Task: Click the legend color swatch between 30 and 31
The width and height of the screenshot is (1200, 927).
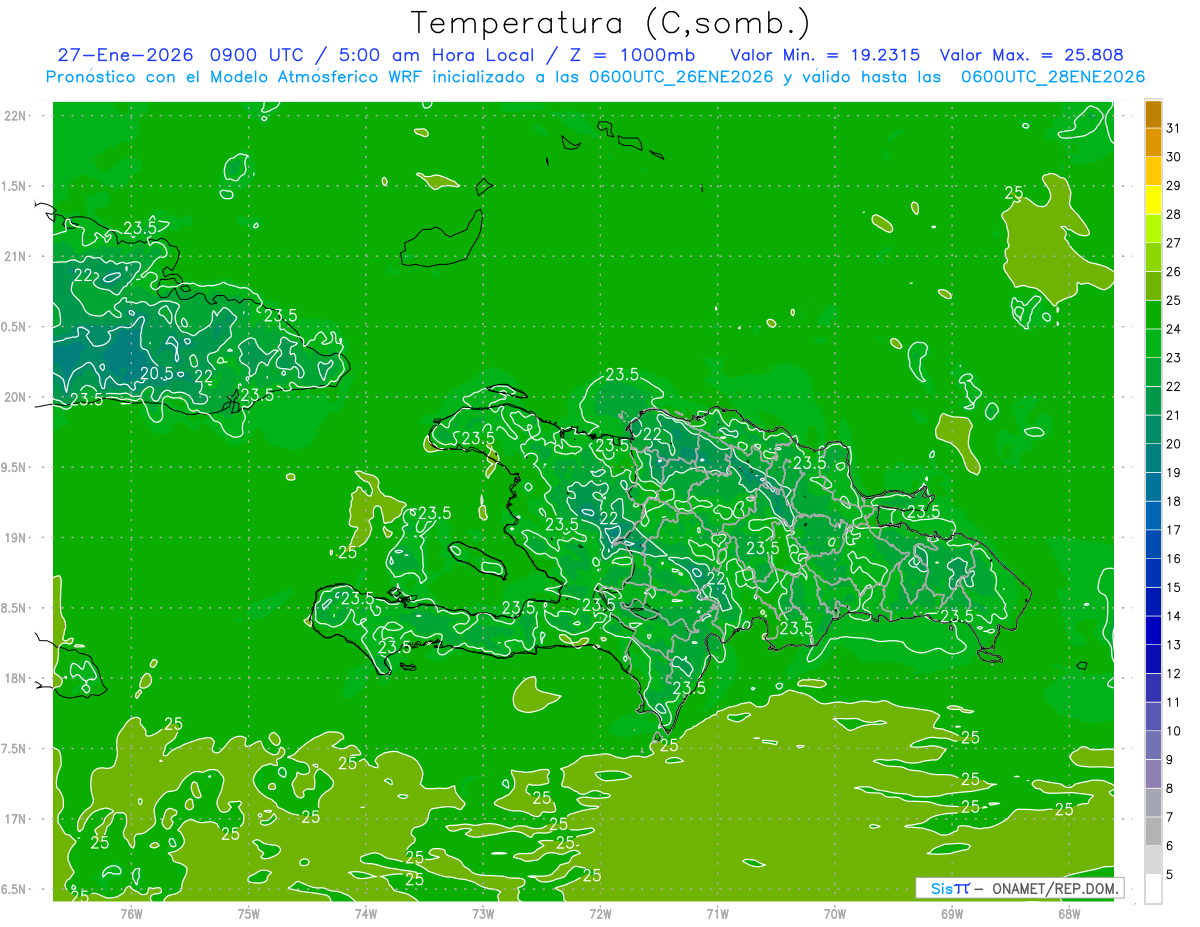Action: coord(1153,143)
